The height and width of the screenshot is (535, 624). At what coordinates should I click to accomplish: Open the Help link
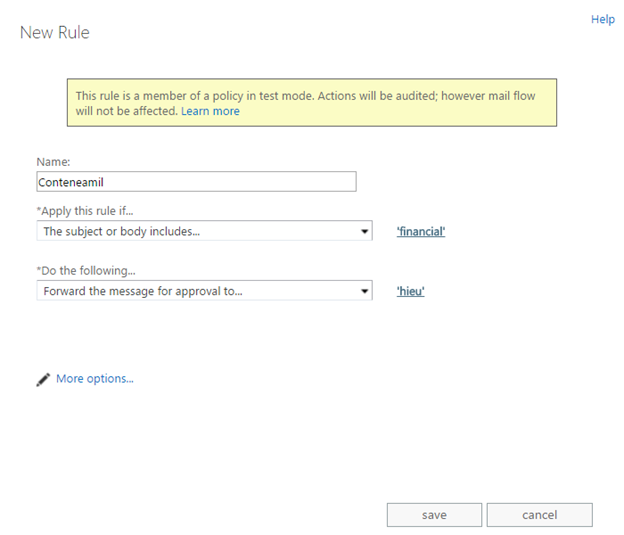click(x=602, y=19)
